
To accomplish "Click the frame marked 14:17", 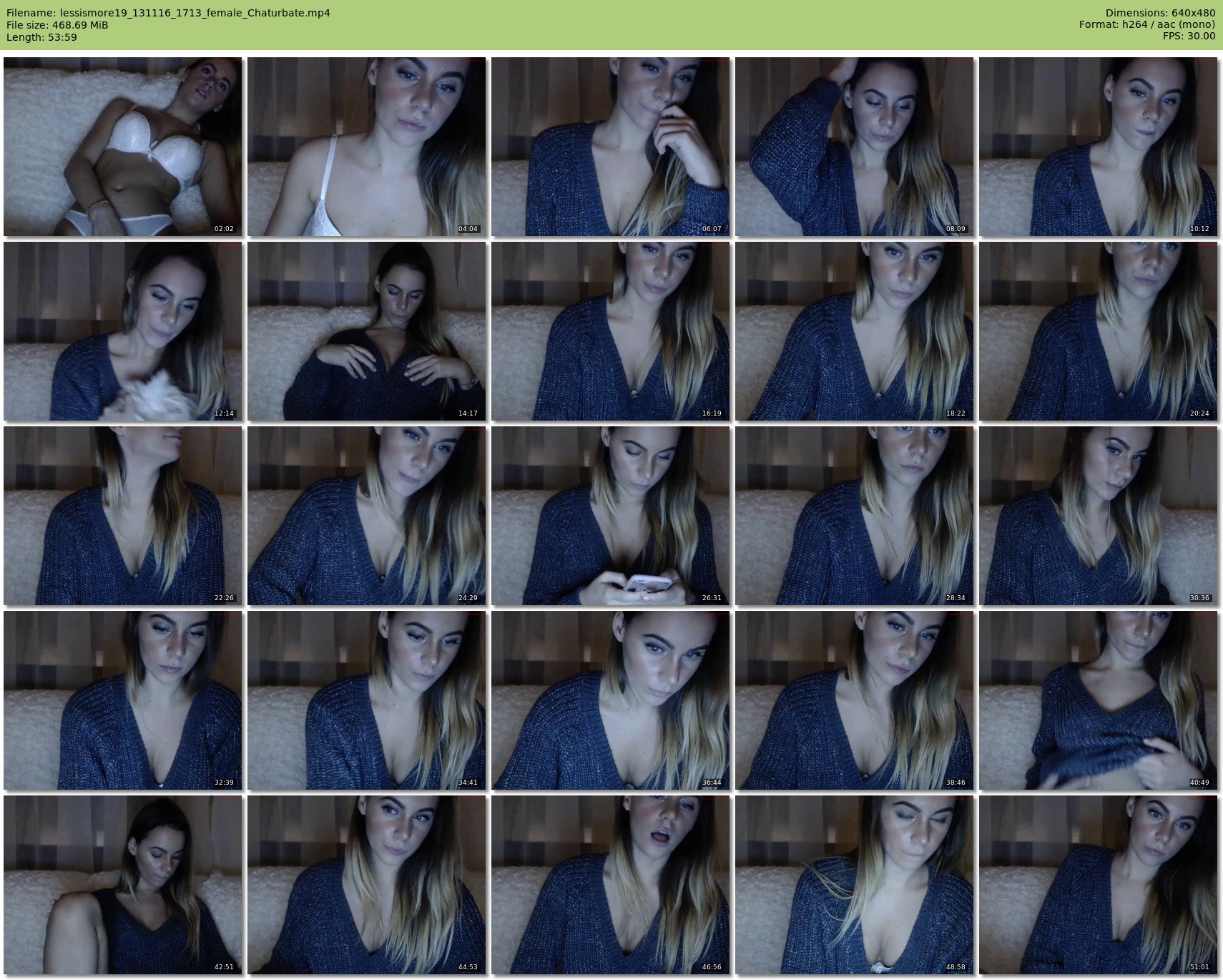I will [x=366, y=331].
